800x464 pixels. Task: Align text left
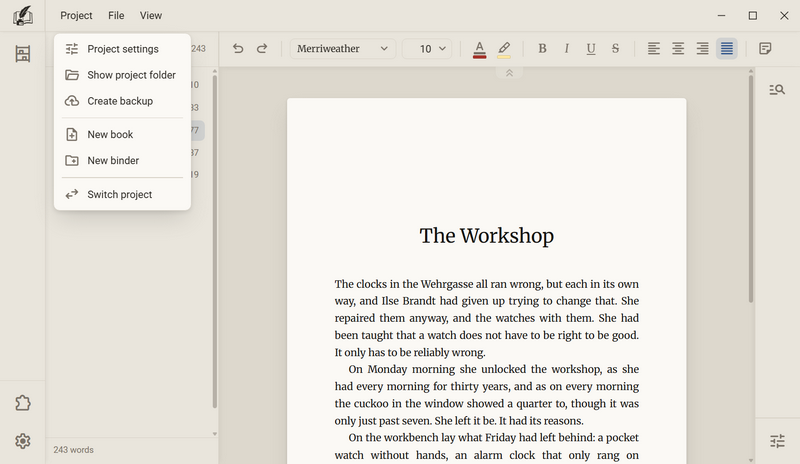(x=654, y=48)
